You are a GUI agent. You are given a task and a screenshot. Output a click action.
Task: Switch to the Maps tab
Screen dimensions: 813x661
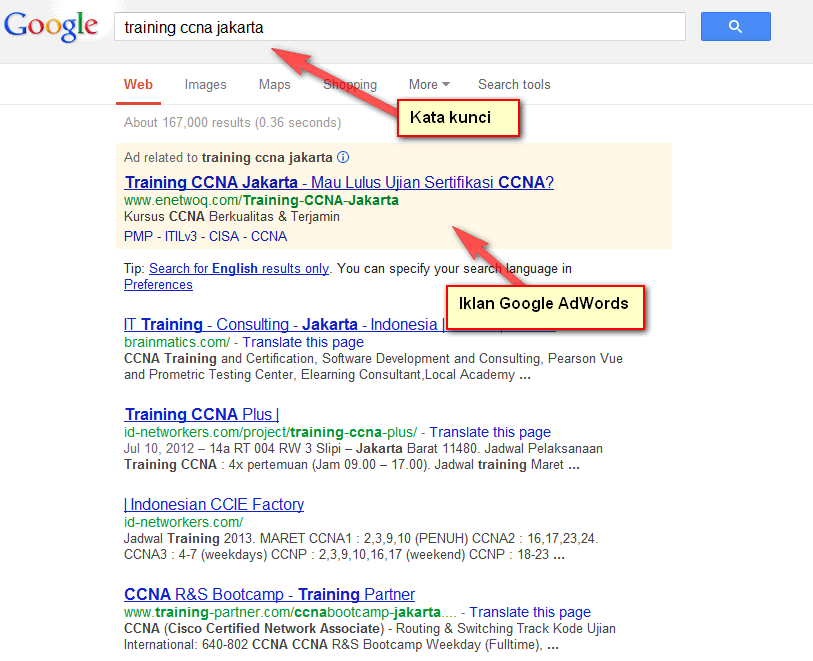(x=275, y=85)
